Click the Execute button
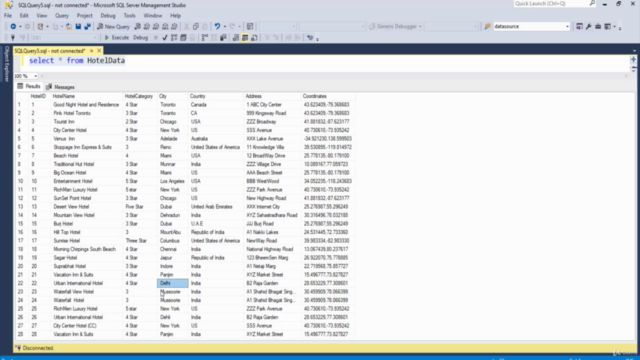Screen dimensions: 640x360 pos(117,38)
